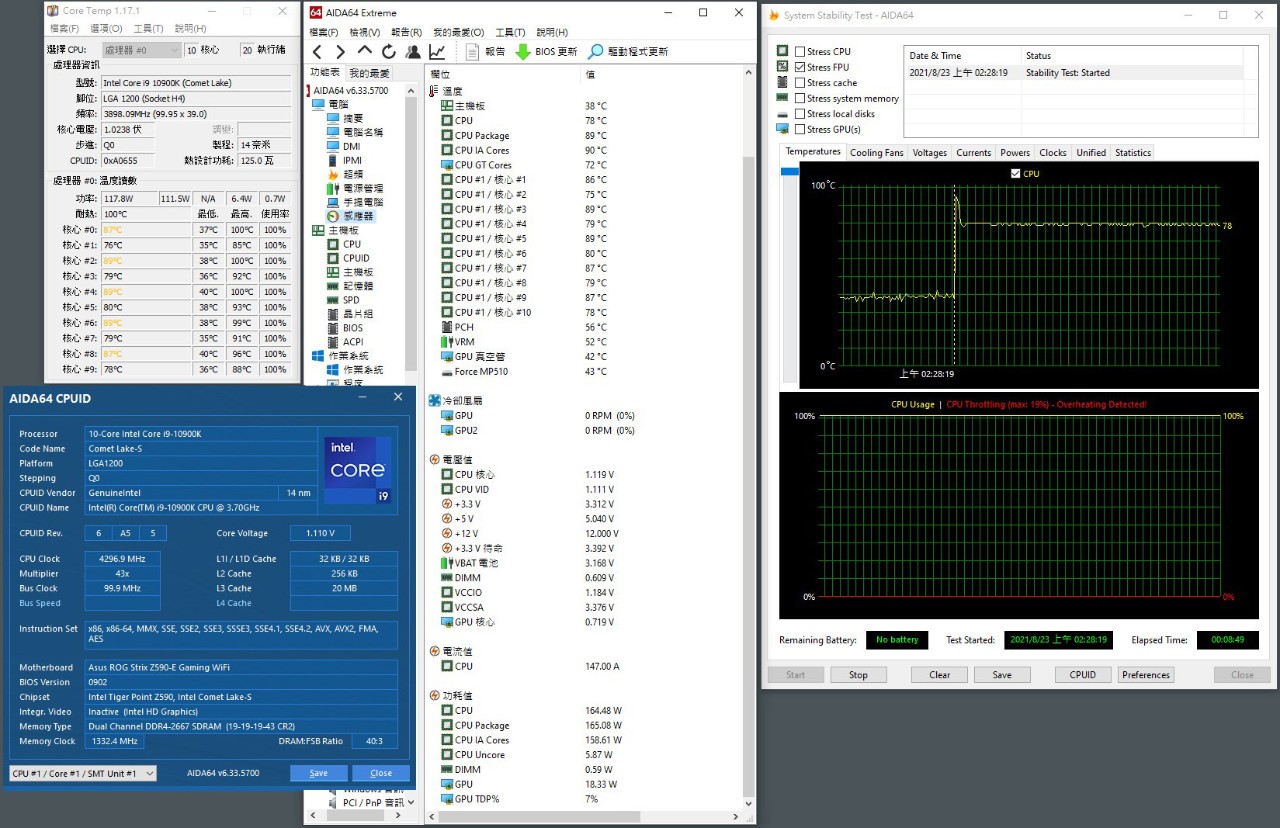This screenshot has width=1280, height=828.
Task: Open AIDA64 檢視(V) menu
Action: coord(365,32)
